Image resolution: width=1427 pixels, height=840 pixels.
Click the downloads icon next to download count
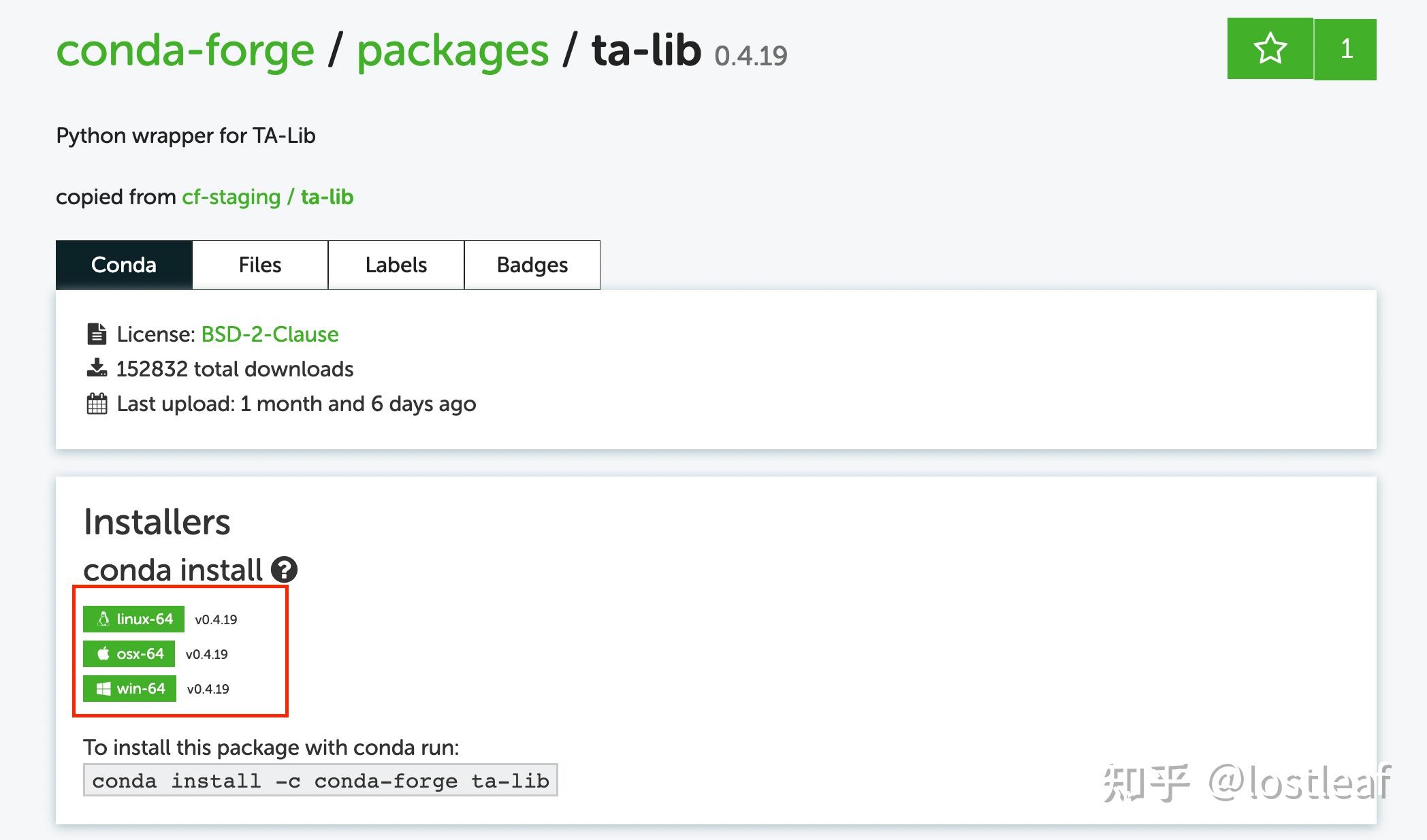[x=96, y=368]
